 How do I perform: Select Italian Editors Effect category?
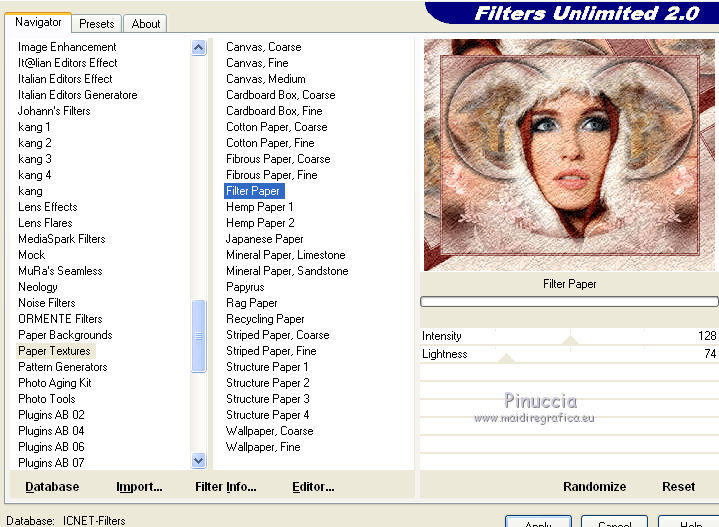coord(65,79)
